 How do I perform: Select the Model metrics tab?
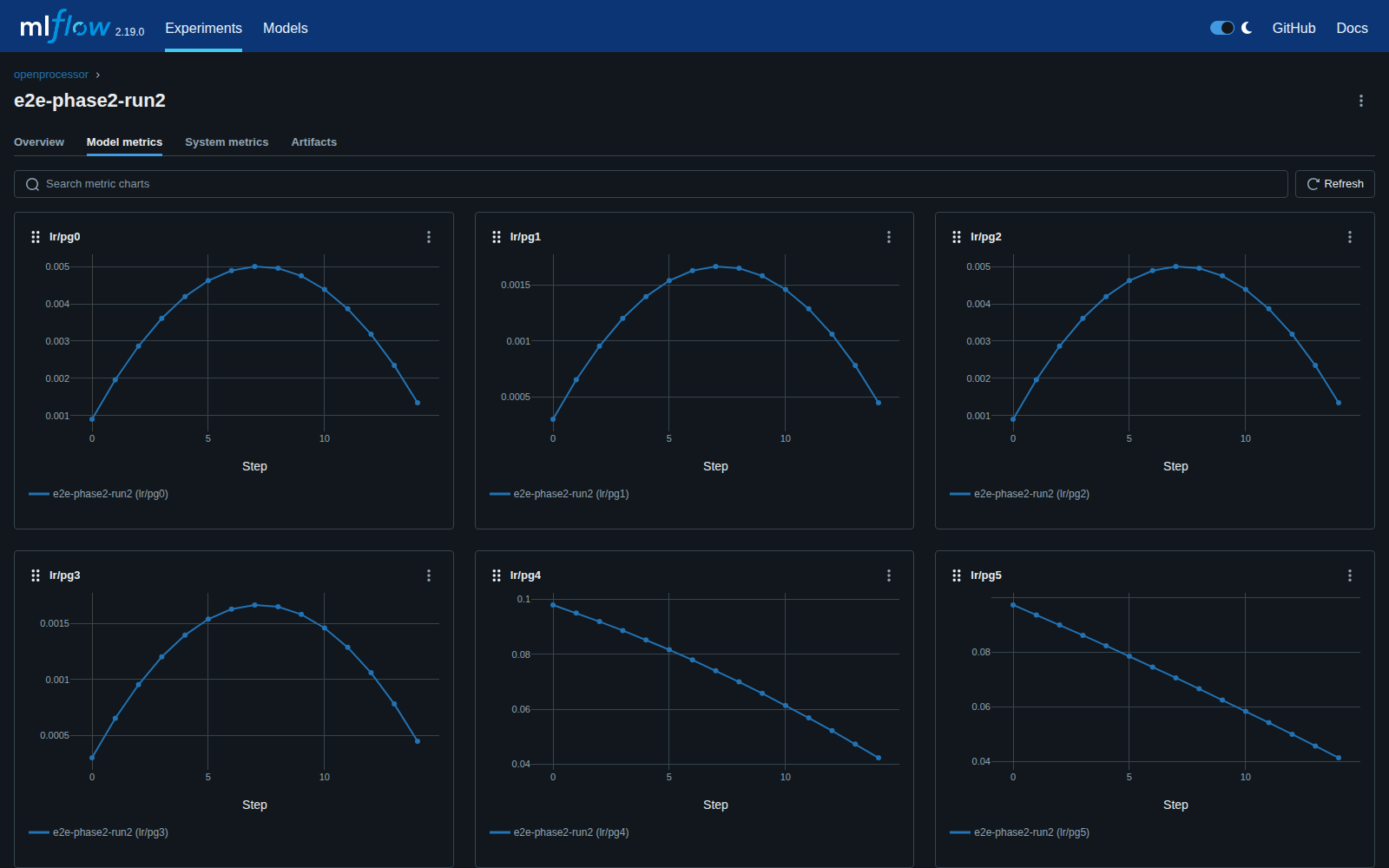[x=124, y=142]
